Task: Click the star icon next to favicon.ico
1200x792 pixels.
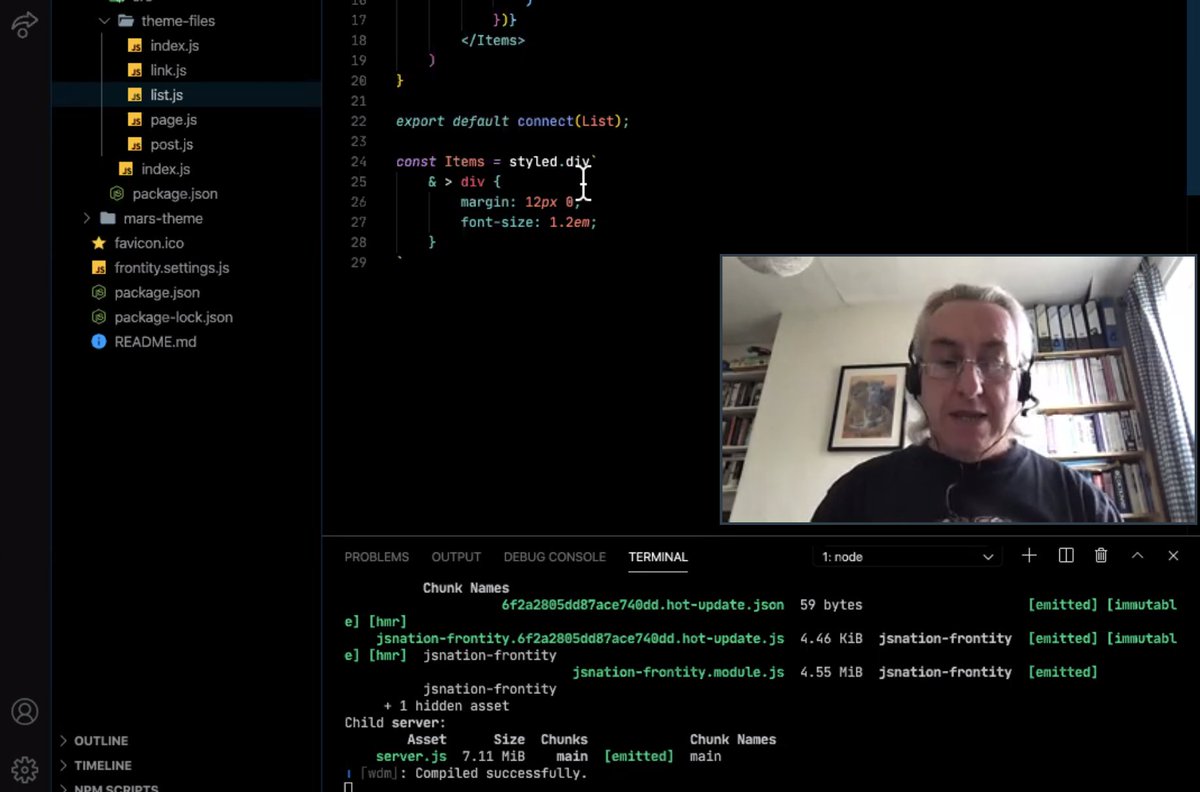Action: tap(97, 243)
